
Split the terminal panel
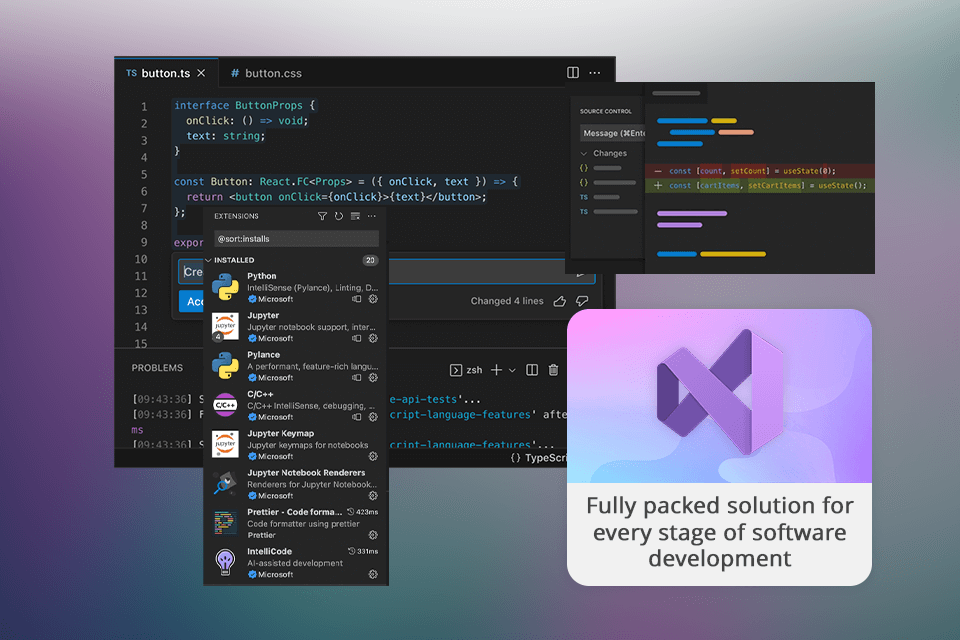point(532,370)
